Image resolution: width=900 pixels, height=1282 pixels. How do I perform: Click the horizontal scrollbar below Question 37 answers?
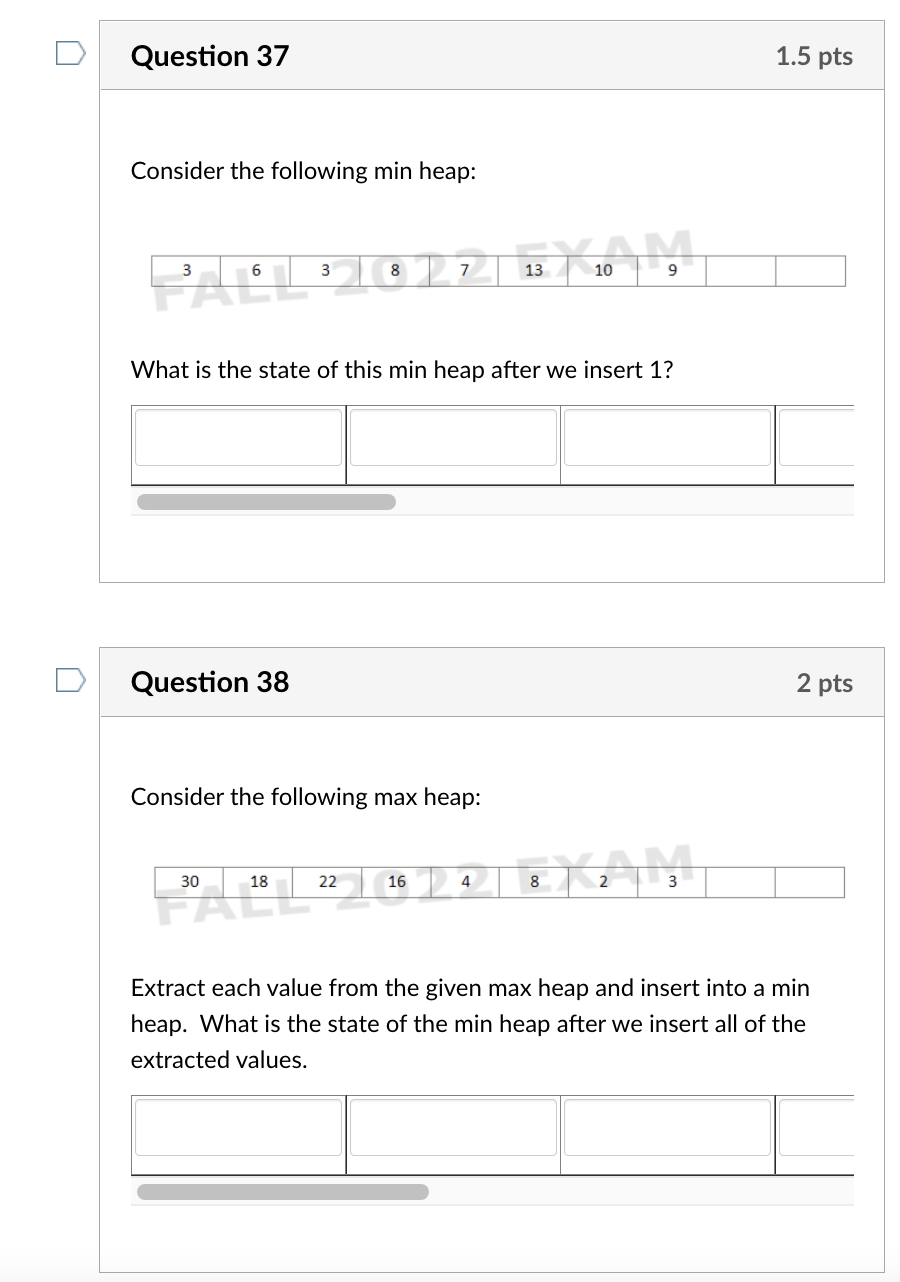point(265,501)
